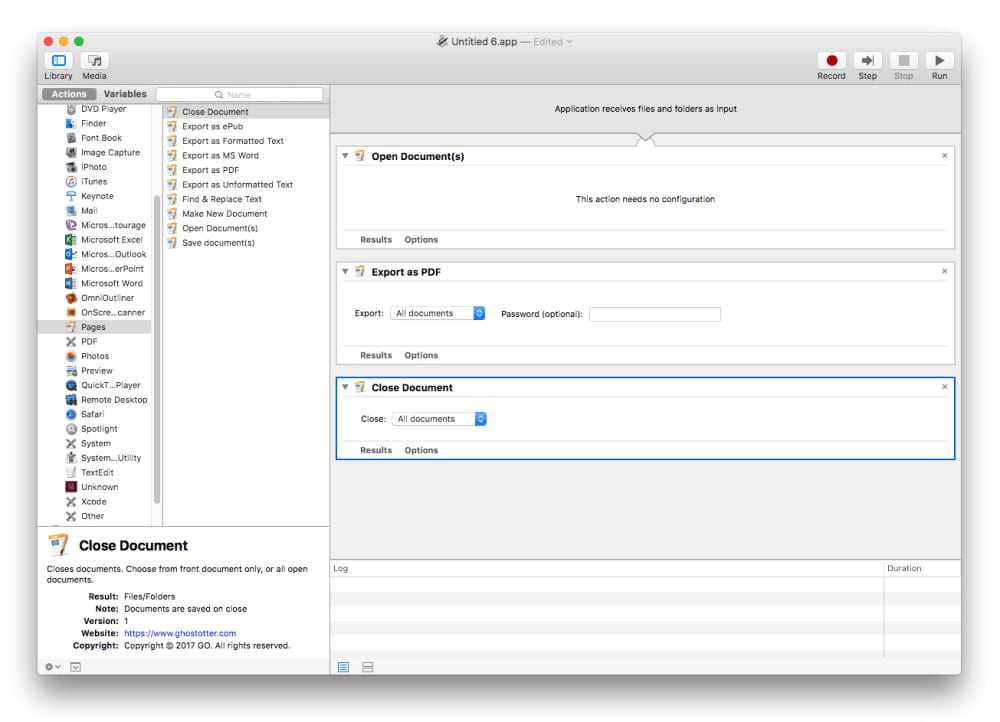Image resolution: width=1000 pixels, height=722 pixels.
Task: Show Options of Close Document action
Action: [421, 450]
